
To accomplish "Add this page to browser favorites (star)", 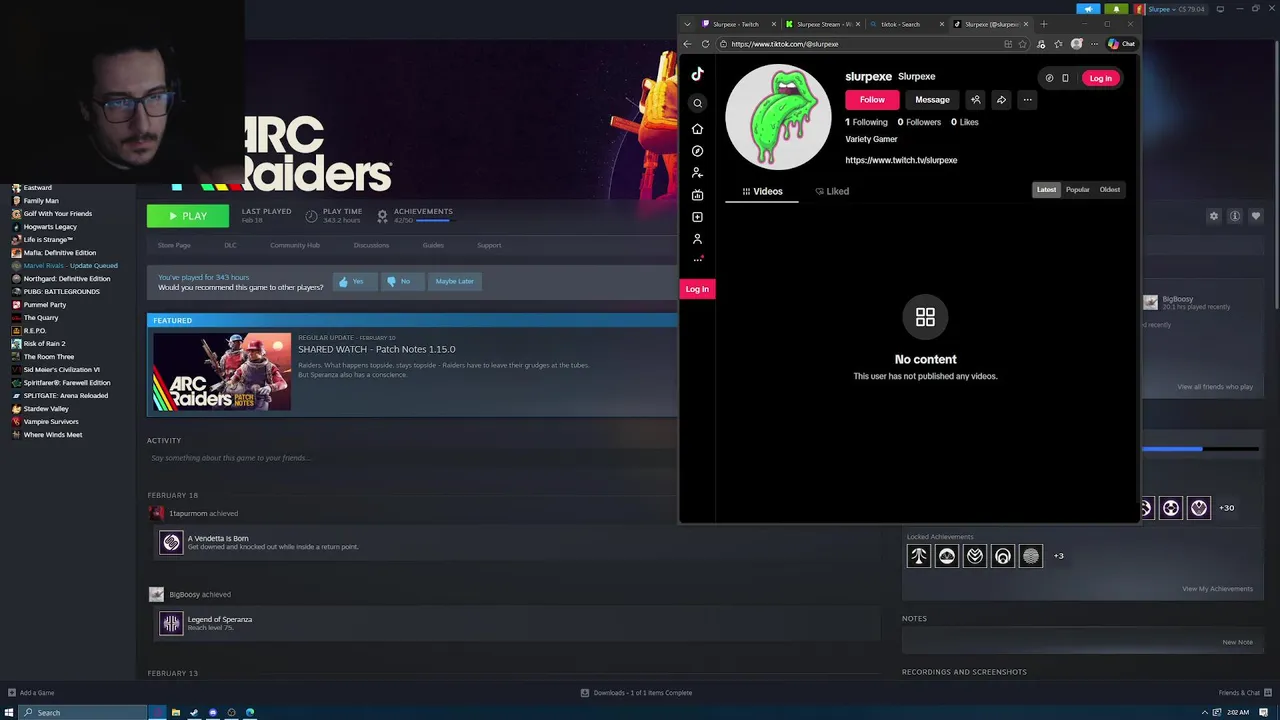I will [1022, 44].
